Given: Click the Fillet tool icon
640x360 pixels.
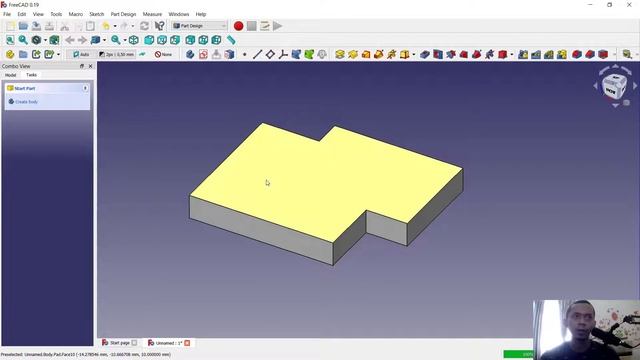Looking at the screenshot, I should (x=577, y=54).
